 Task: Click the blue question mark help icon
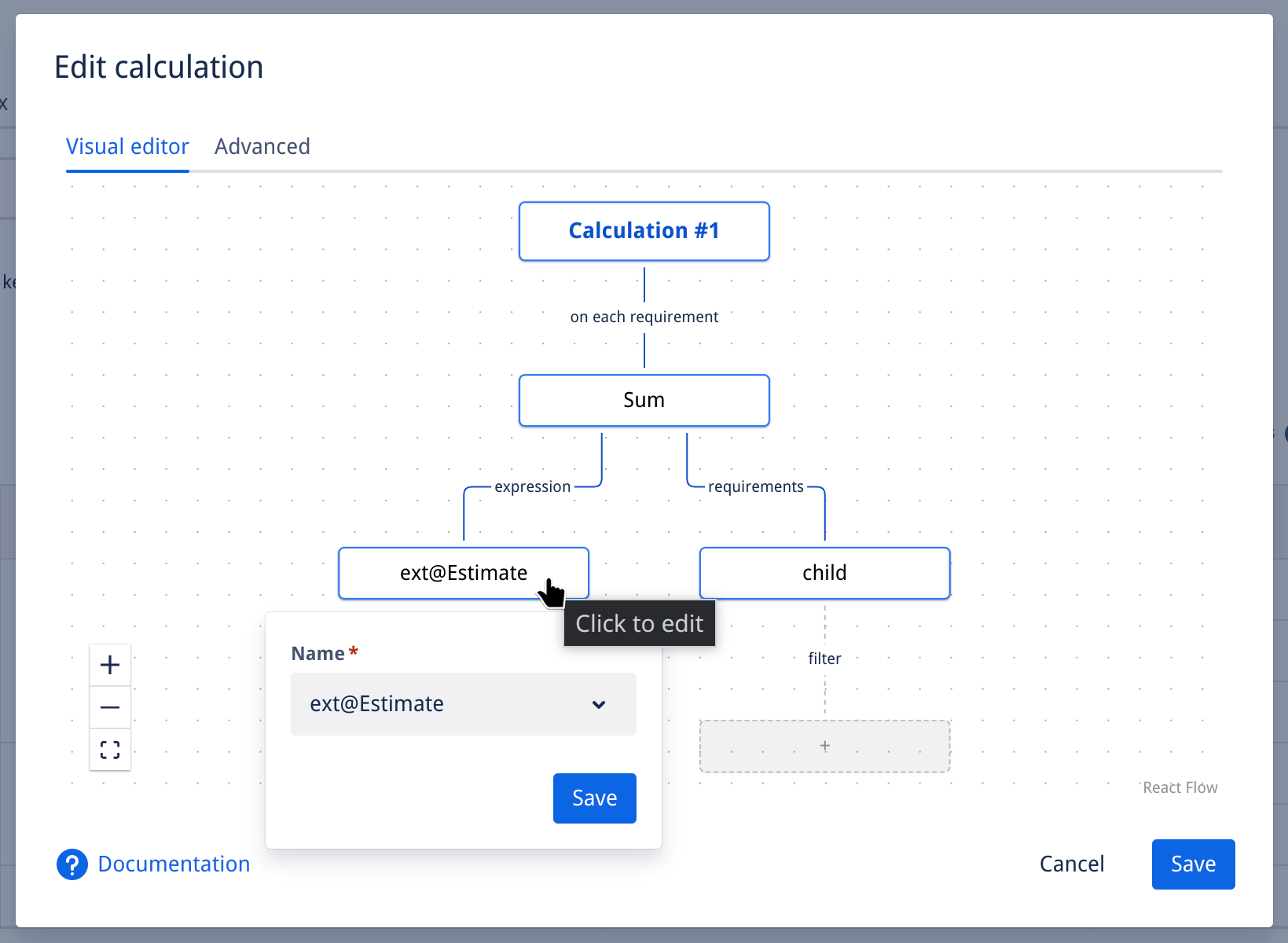[x=72, y=864]
